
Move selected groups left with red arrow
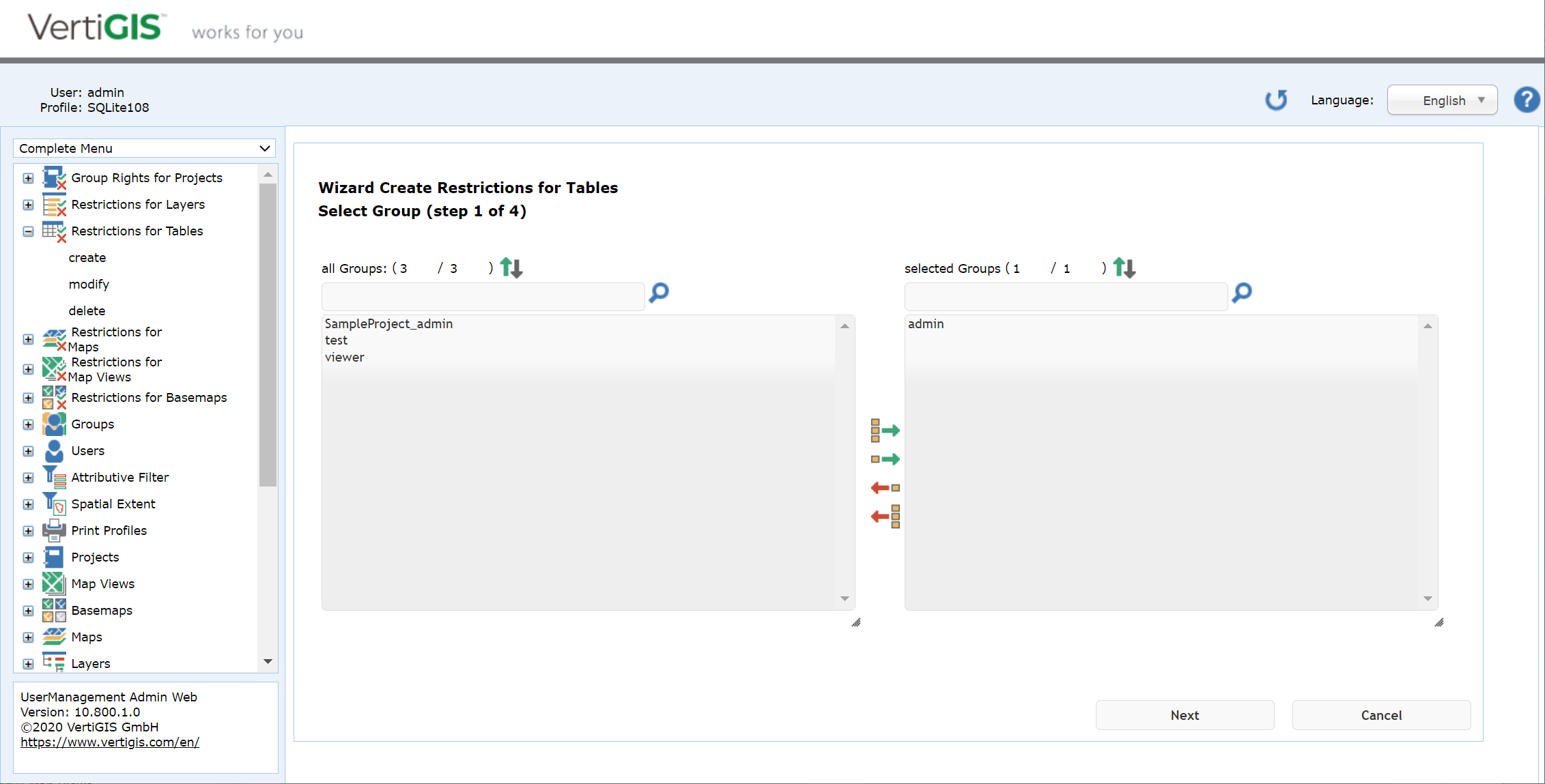(x=884, y=487)
